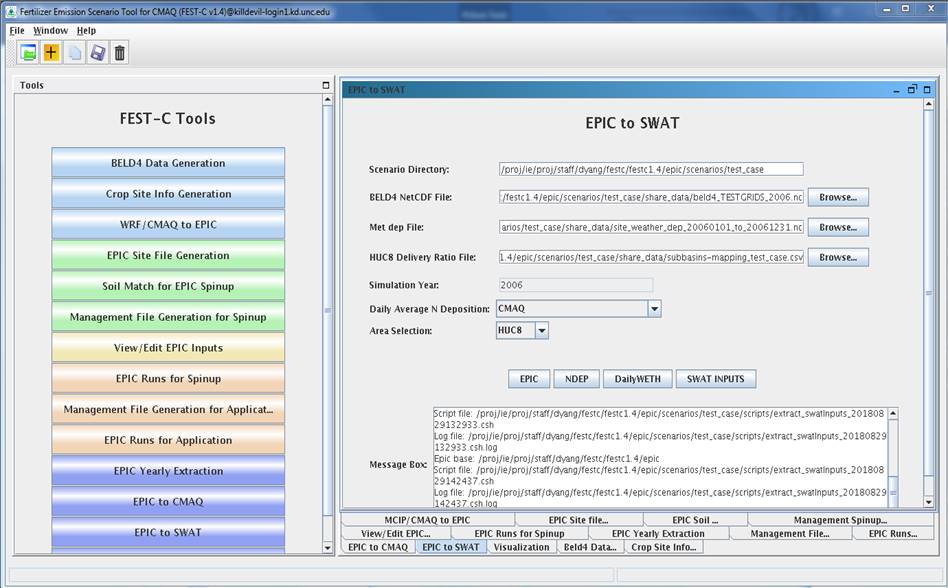Switch to the MCIP/CMAQ to EPIC tab

[x=427, y=520]
